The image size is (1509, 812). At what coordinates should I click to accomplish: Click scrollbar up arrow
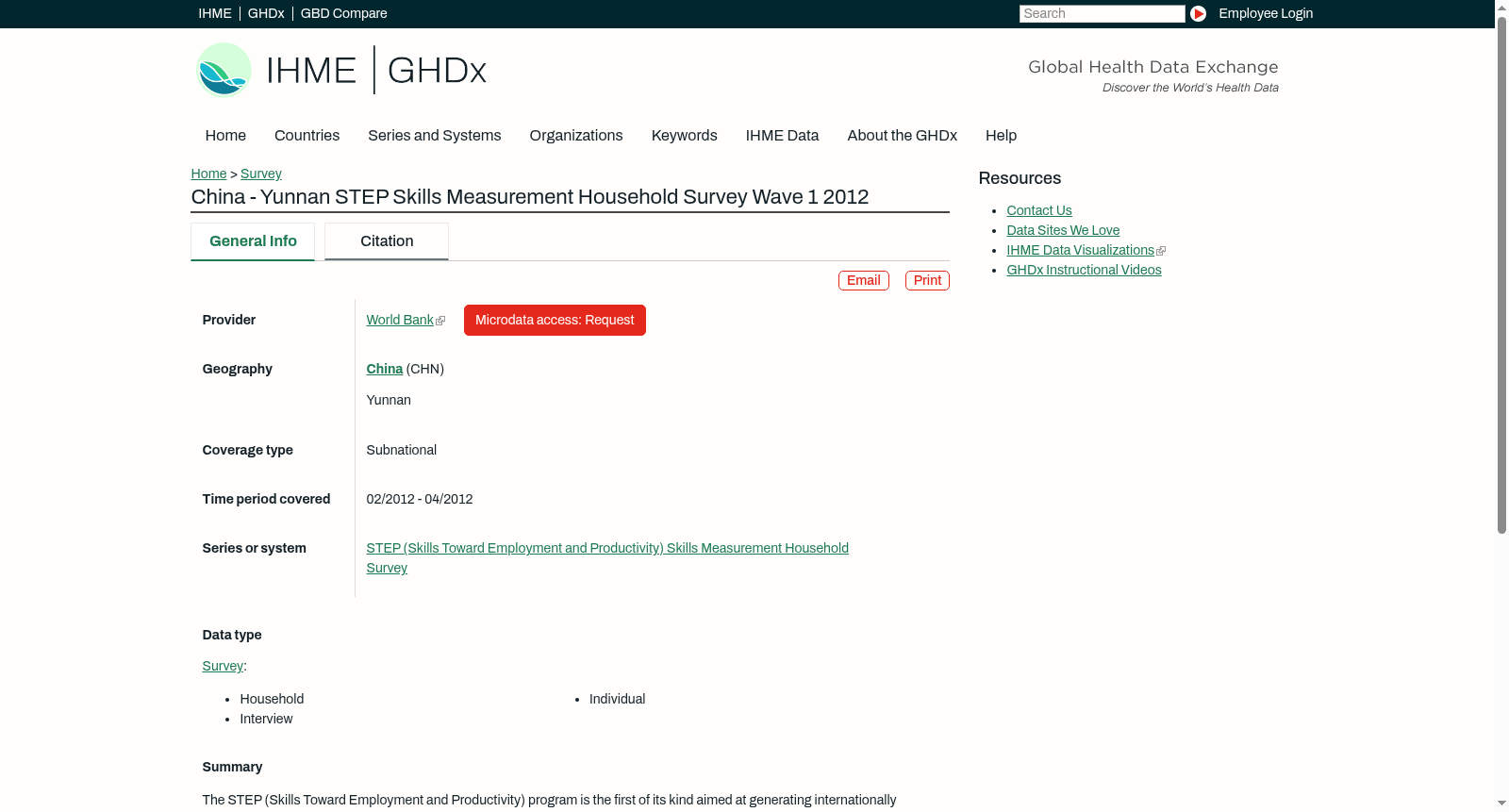click(1501, 7)
